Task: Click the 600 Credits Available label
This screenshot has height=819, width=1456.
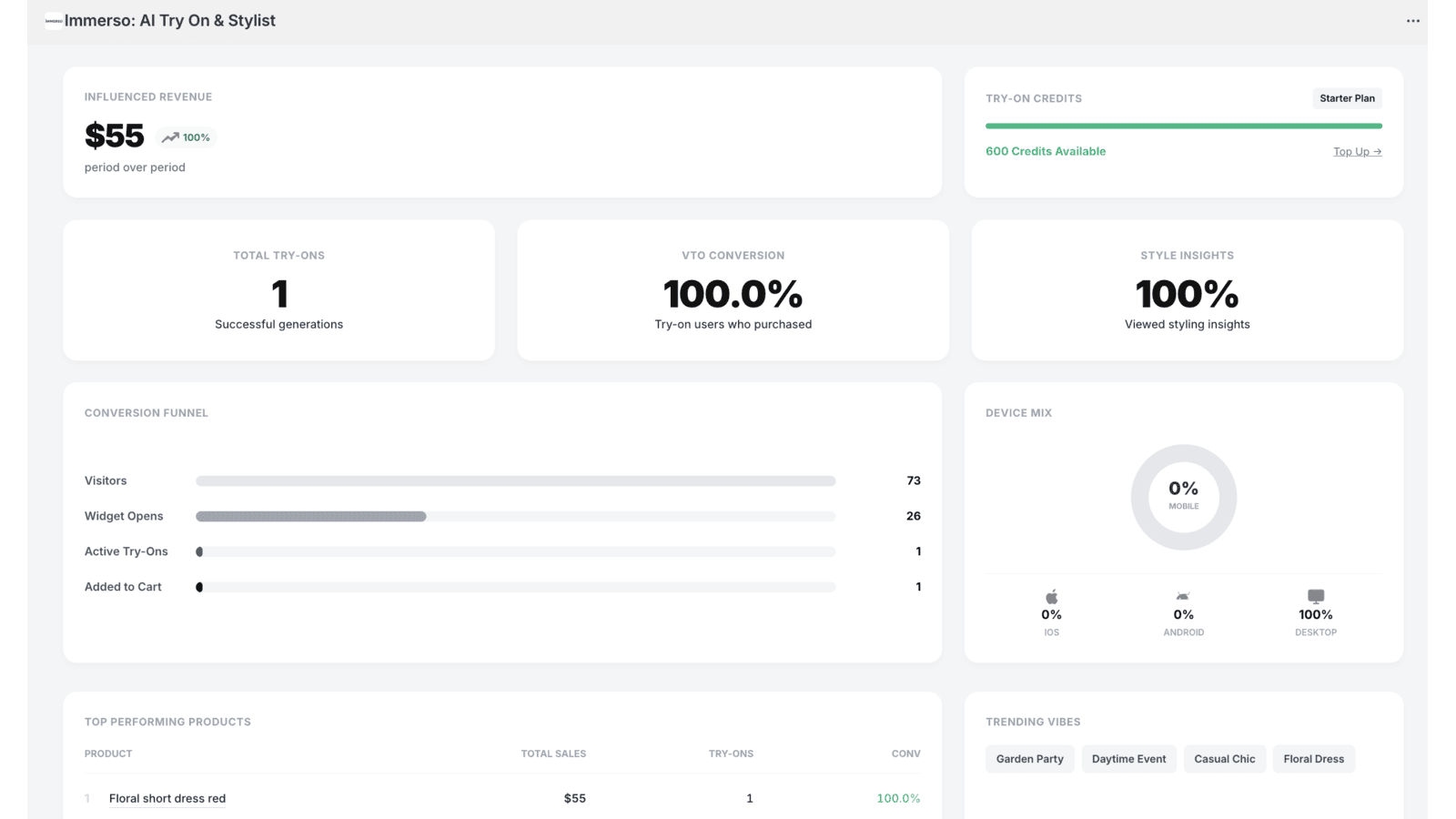Action: click(1046, 151)
